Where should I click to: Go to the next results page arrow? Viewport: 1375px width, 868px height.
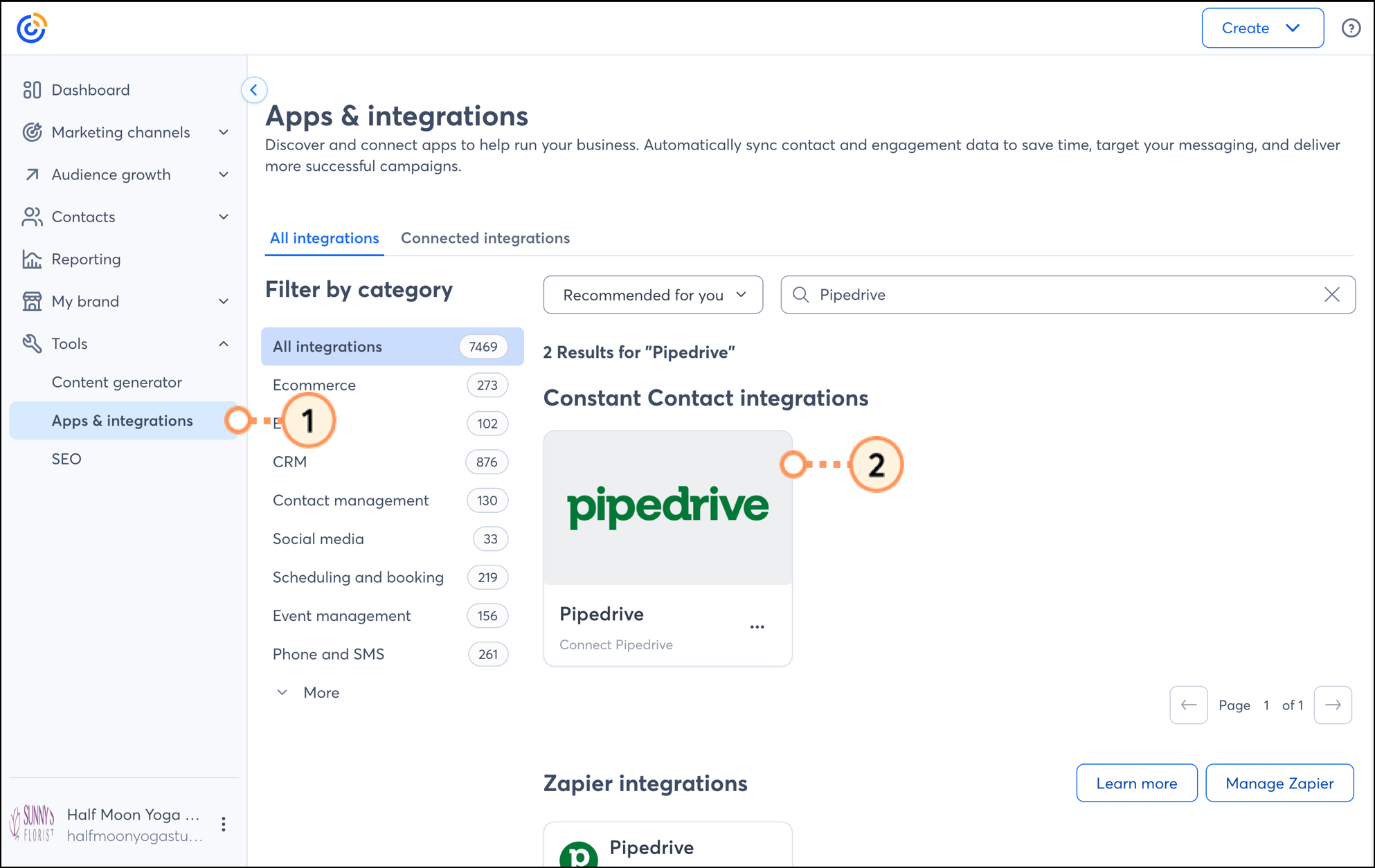tap(1332, 705)
